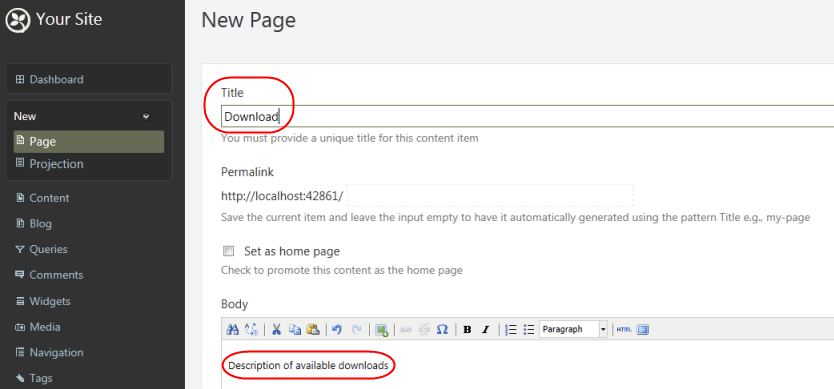Click the 'New Page' heading
Viewport: 834px width, 389px height.
(248, 20)
